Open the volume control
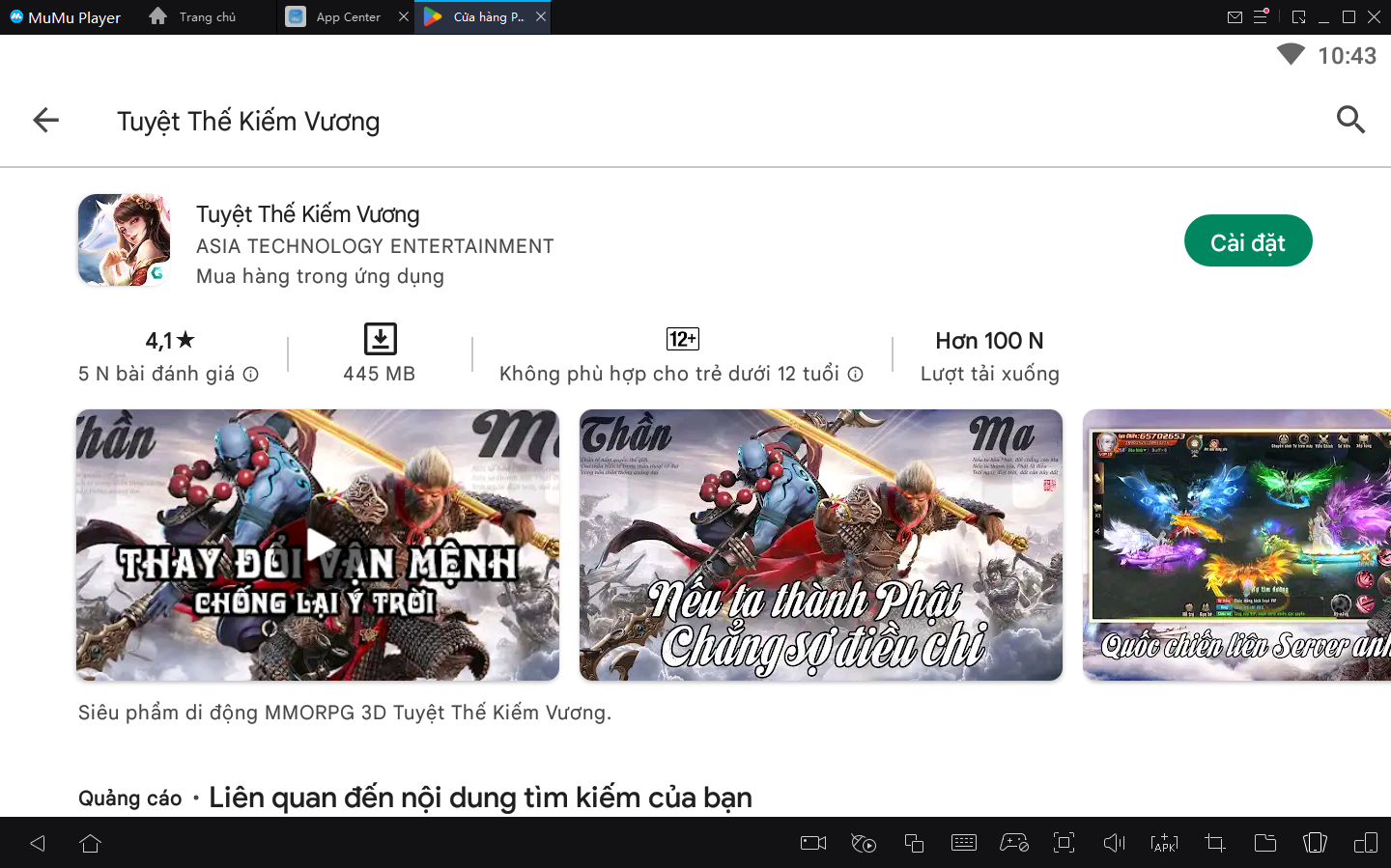 1114,843
